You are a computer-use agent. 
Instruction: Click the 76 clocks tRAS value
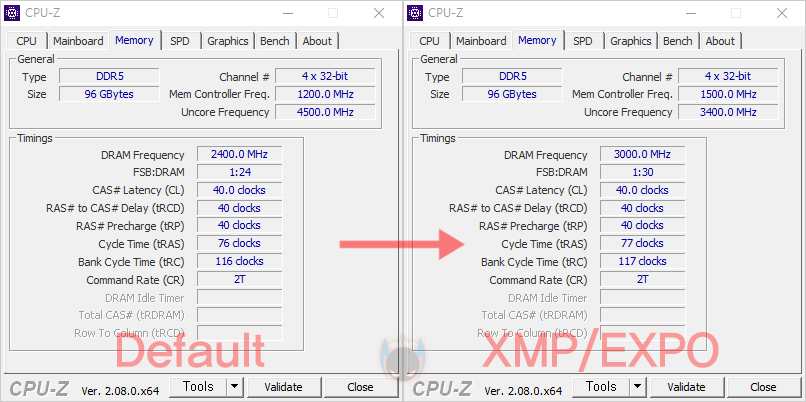click(240, 243)
